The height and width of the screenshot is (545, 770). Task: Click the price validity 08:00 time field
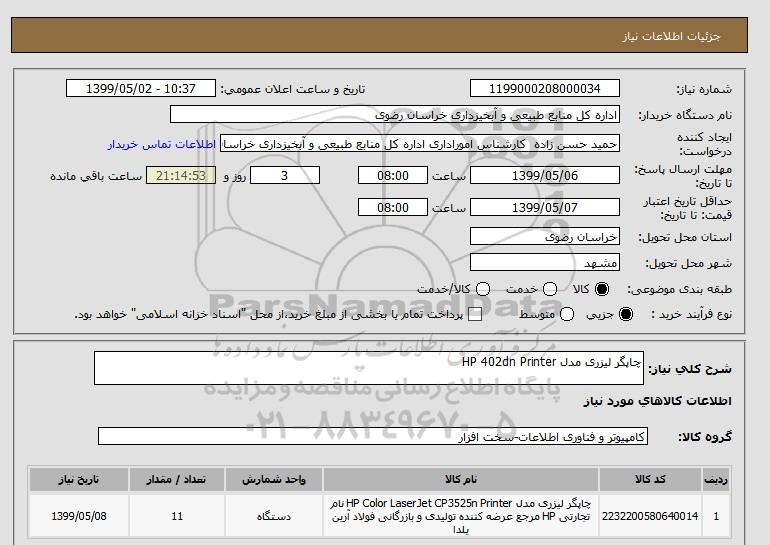(x=393, y=207)
